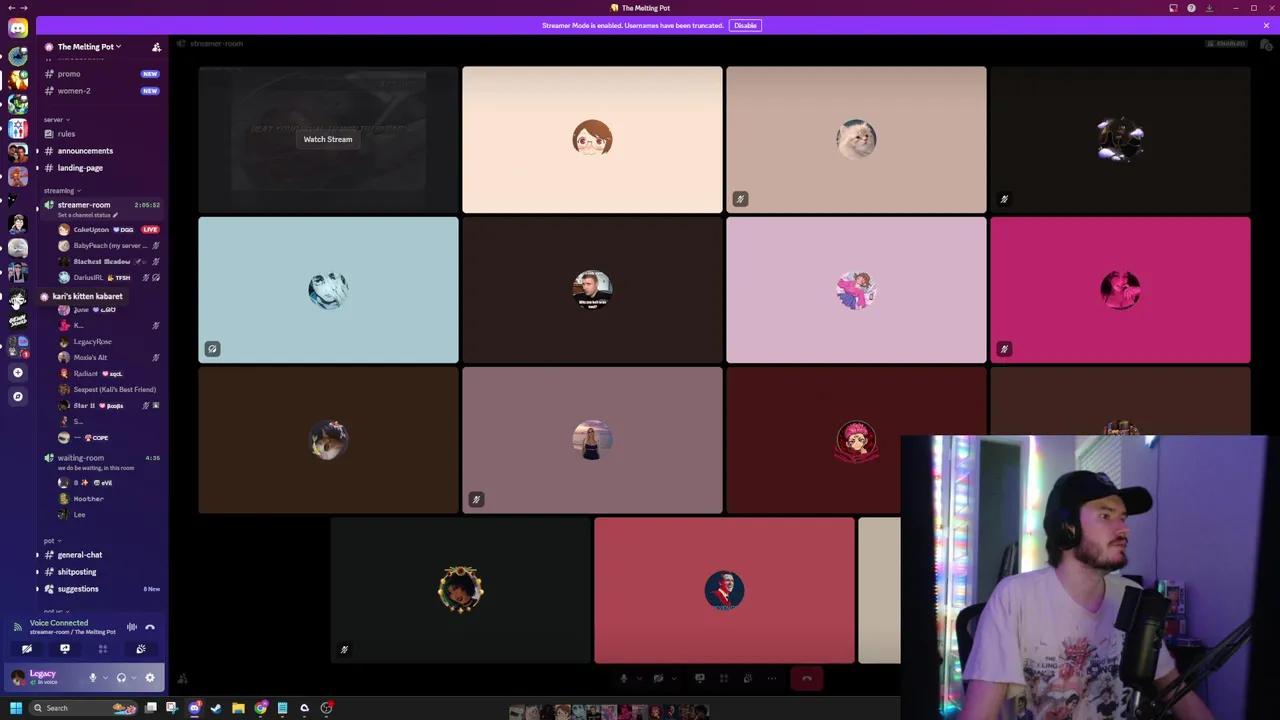Screen dimensions: 1280x720
Task: Open more call options with the ellipsis icon
Action: [x=772, y=678]
